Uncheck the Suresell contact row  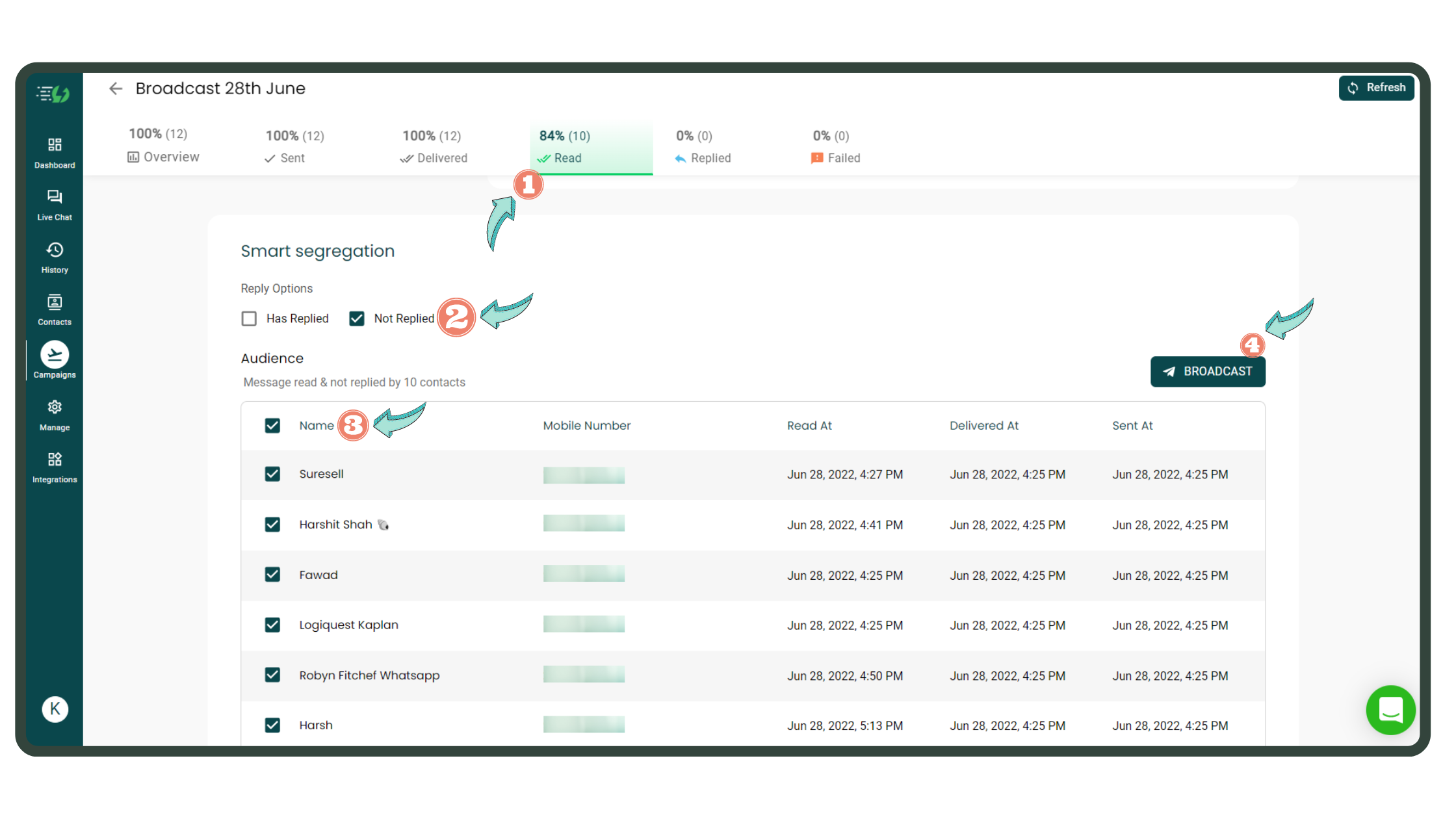point(272,474)
